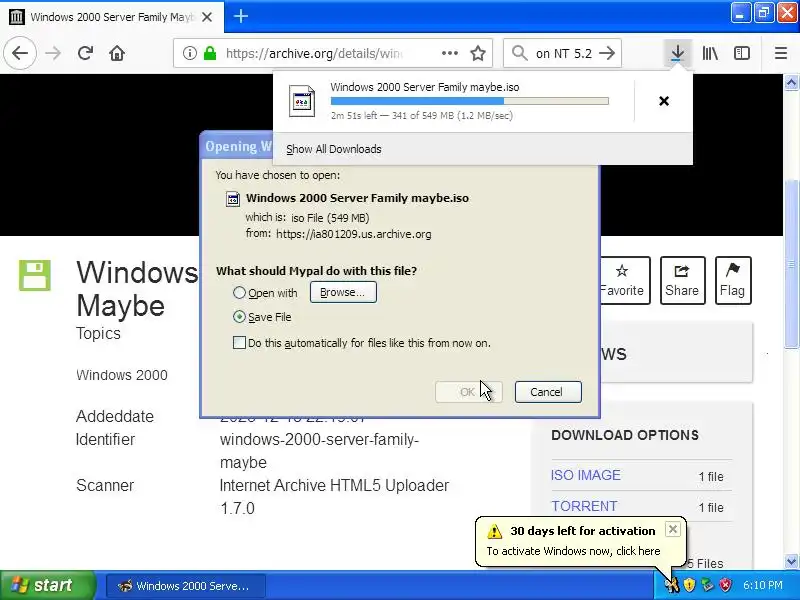
Task: Go back with the browser back arrow
Action: [x=20, y=53]
